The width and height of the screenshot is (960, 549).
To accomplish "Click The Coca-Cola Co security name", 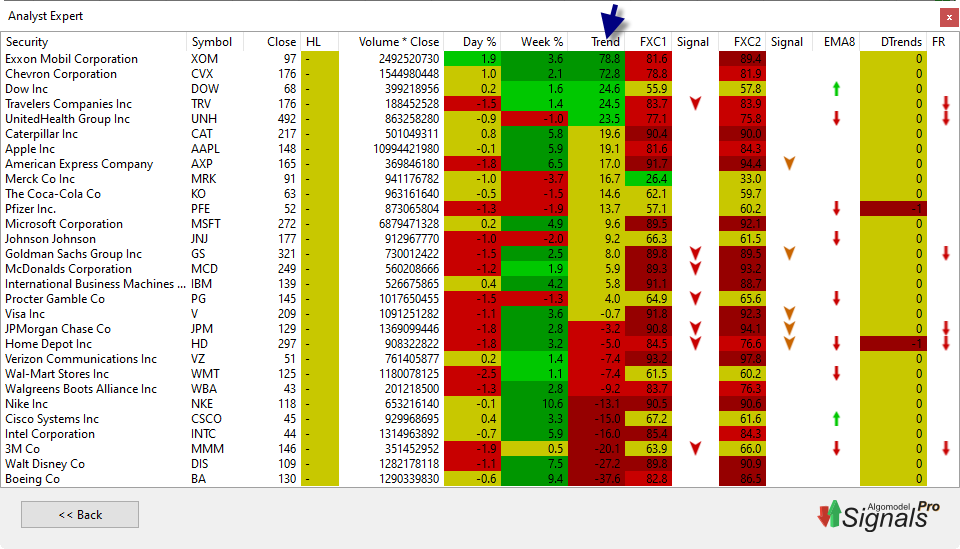I will pos(53,193).
